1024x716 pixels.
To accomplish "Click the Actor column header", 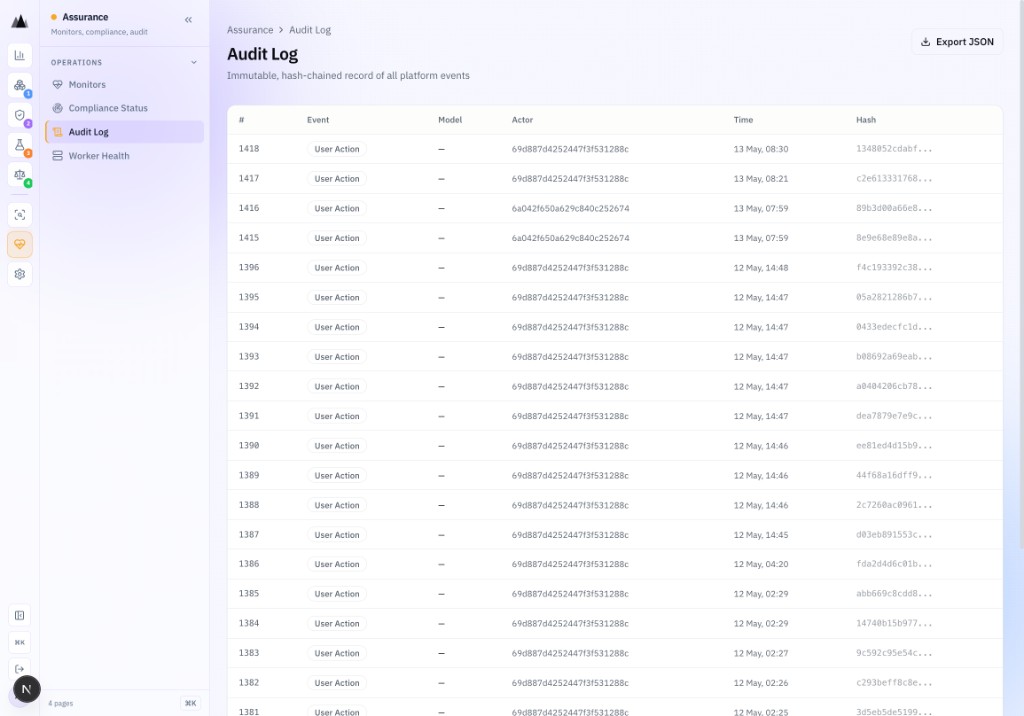I will click(522, 120).
